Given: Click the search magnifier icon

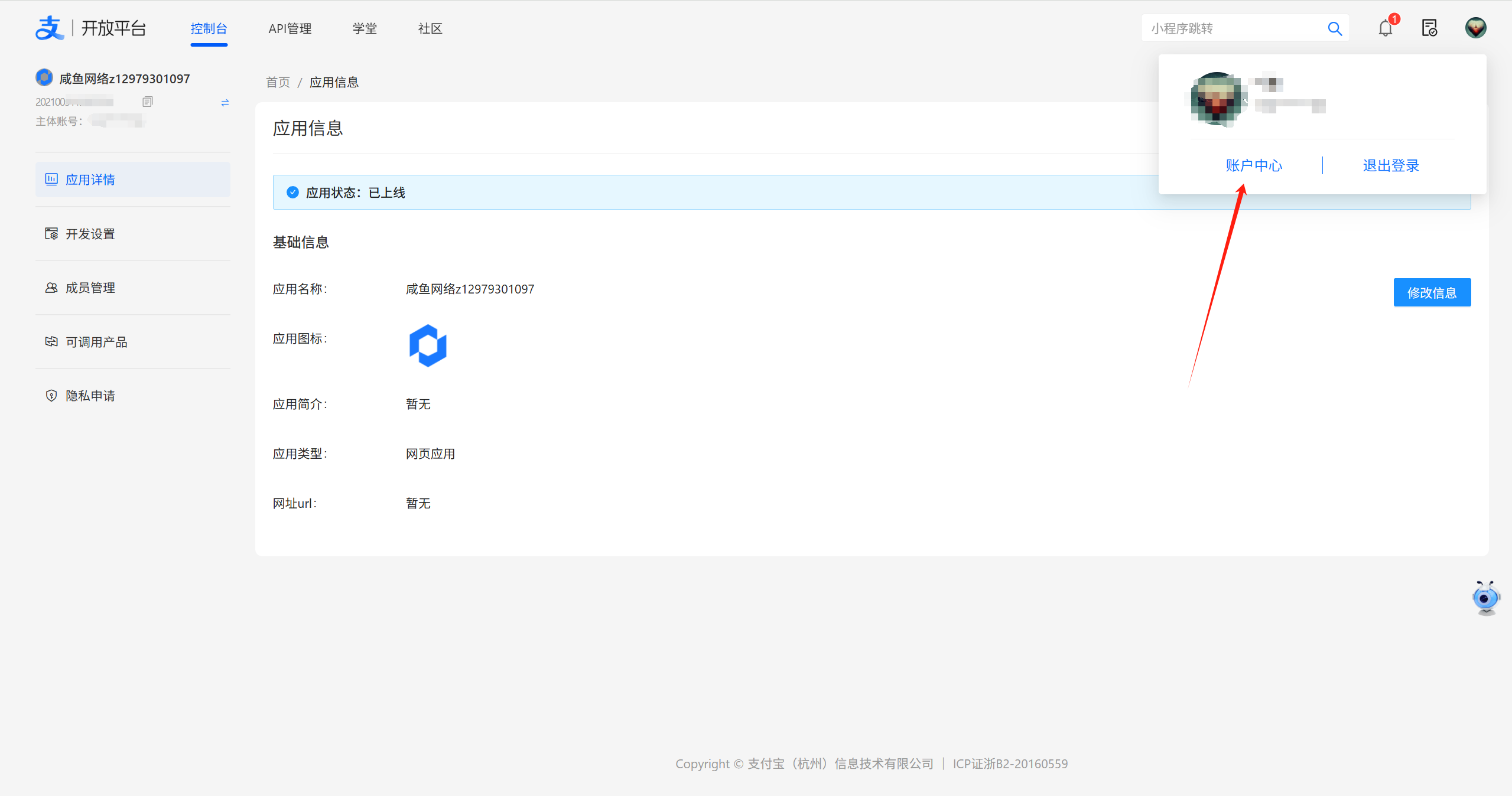Looking at the screenshot, I should click(x=1335, y=28).
